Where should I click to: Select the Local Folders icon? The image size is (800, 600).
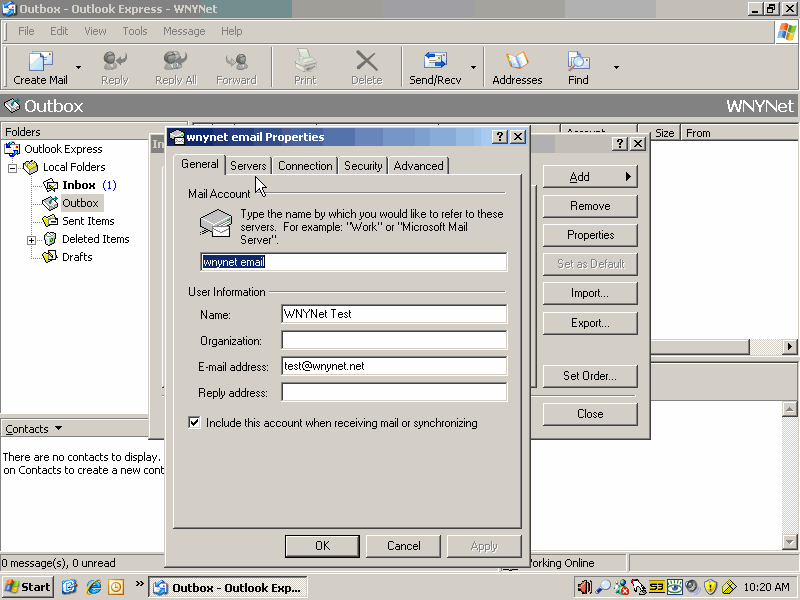point(31,167)
